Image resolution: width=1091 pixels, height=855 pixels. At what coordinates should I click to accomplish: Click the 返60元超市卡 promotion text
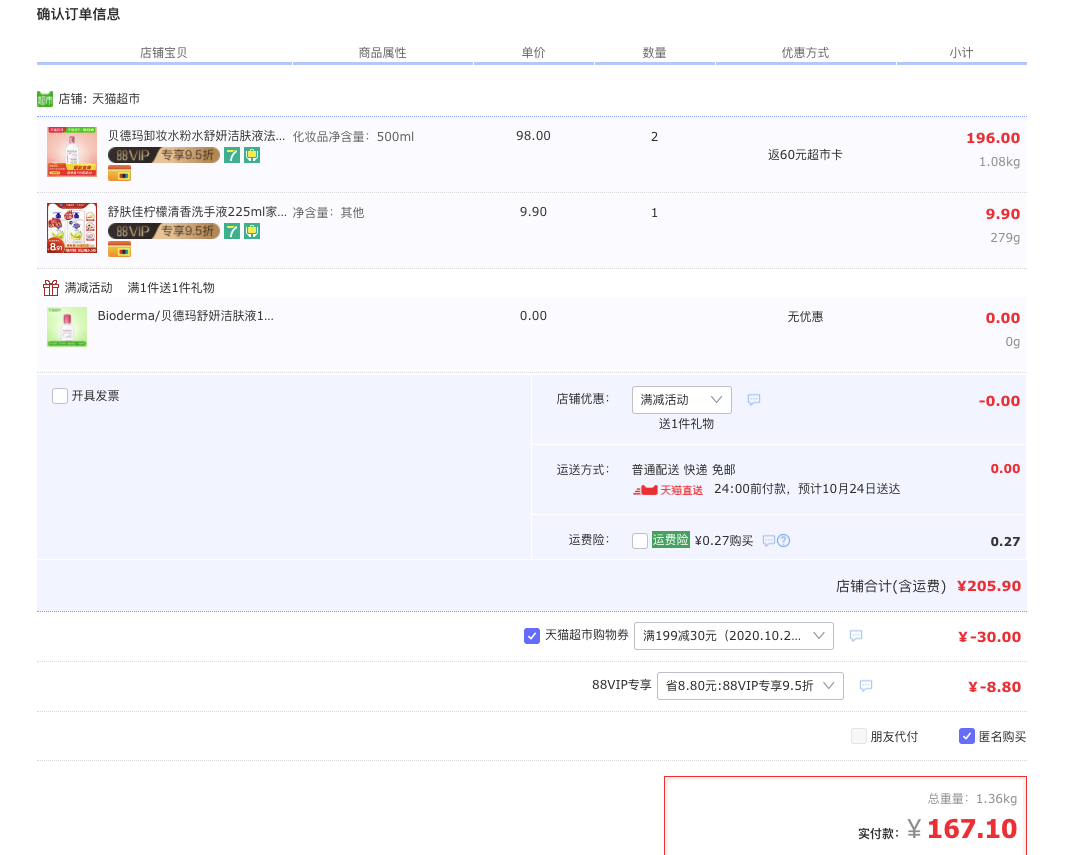coord(805,155)
